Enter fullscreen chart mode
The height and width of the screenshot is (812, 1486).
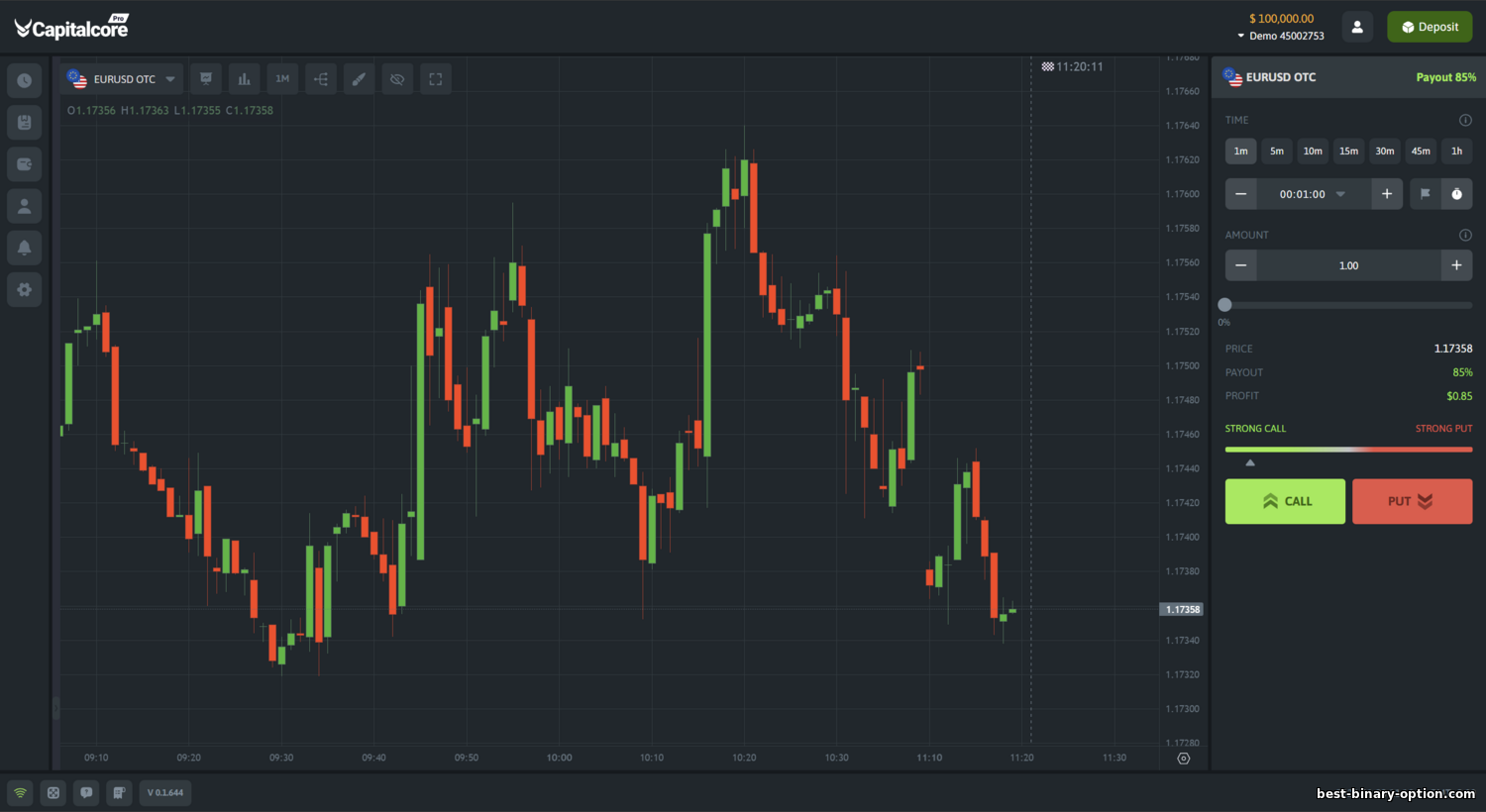tap(435, 79)
